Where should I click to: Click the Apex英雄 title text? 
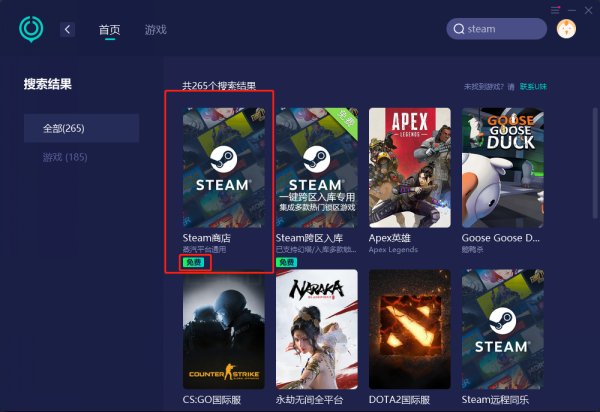pos(390,238)
